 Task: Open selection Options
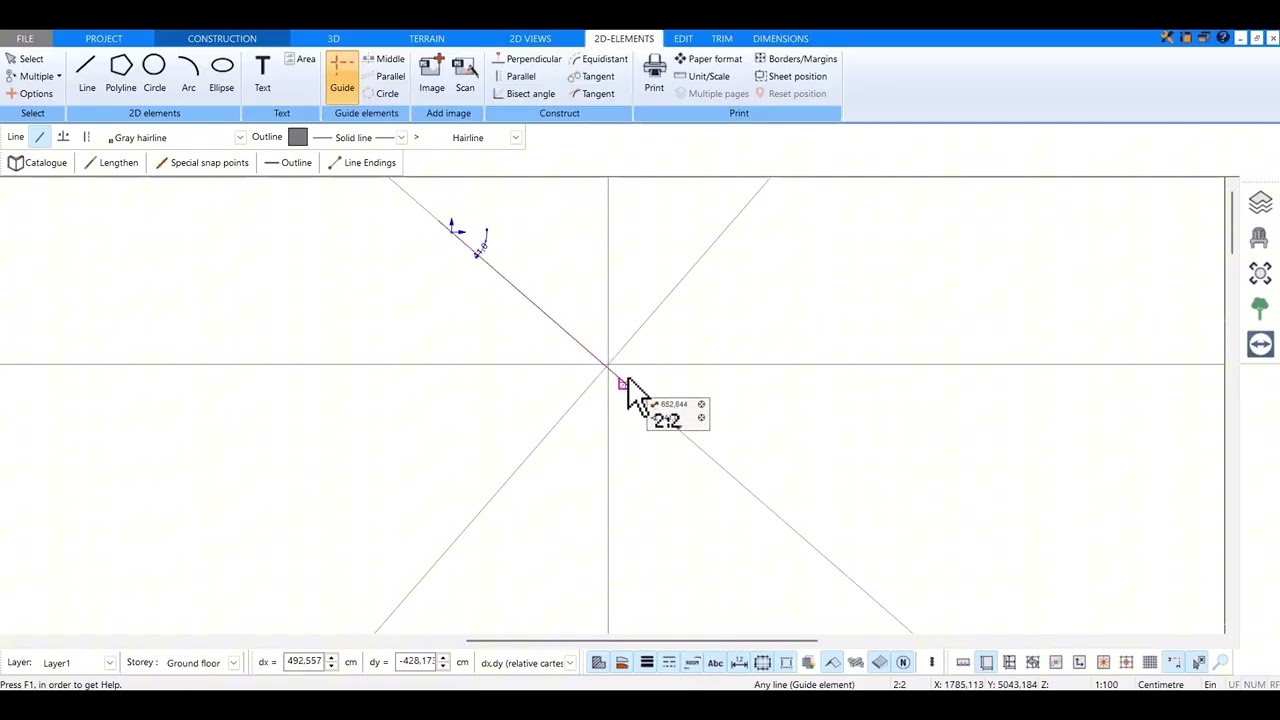(x=28, y=94)
